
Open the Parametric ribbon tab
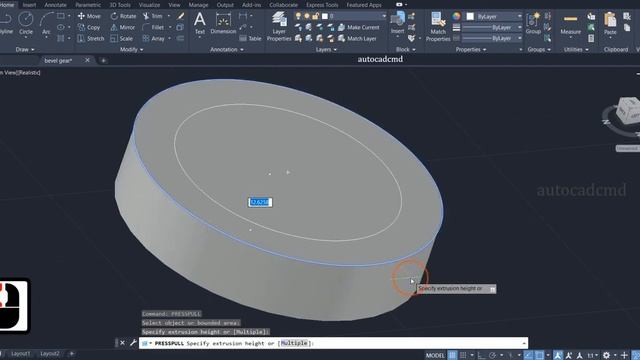tap(88, 5)
